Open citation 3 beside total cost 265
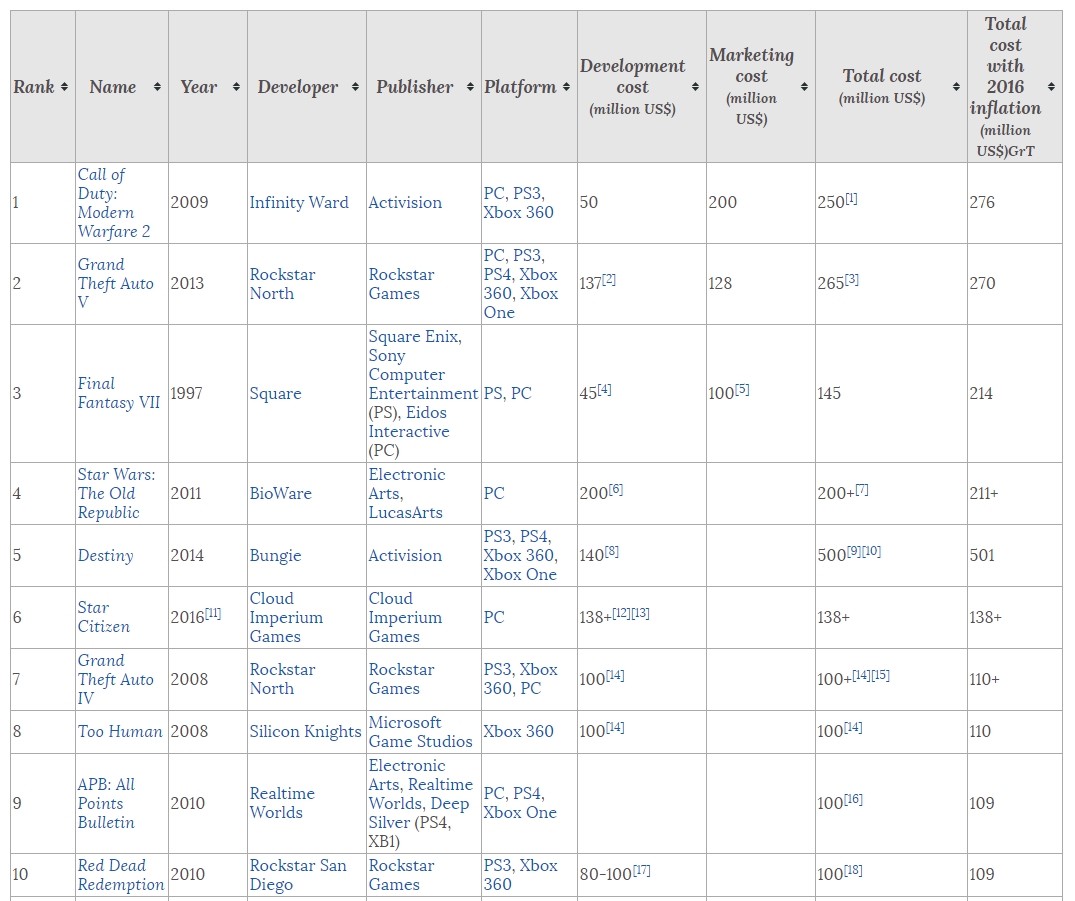Viewport: 1075px width, 901px height. point(851,280)
